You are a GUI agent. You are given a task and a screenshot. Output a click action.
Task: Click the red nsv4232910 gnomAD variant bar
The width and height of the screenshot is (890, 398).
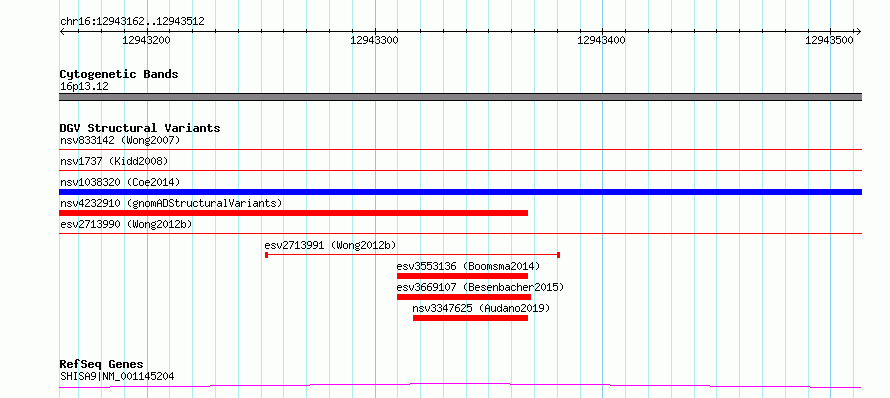pyautogui.click(x=293, y=213)
